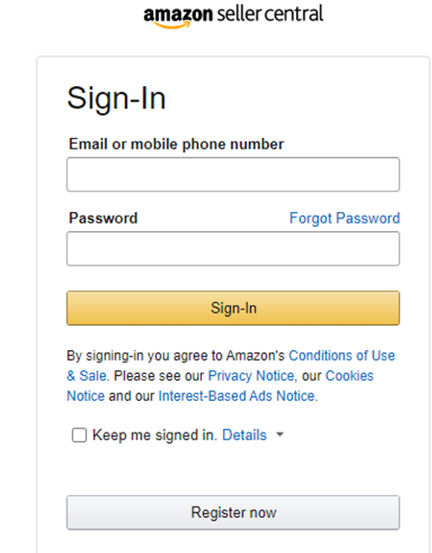This screenshot has height=553, width=432.
Task: Click the Register now button
Action: [233, 512]
